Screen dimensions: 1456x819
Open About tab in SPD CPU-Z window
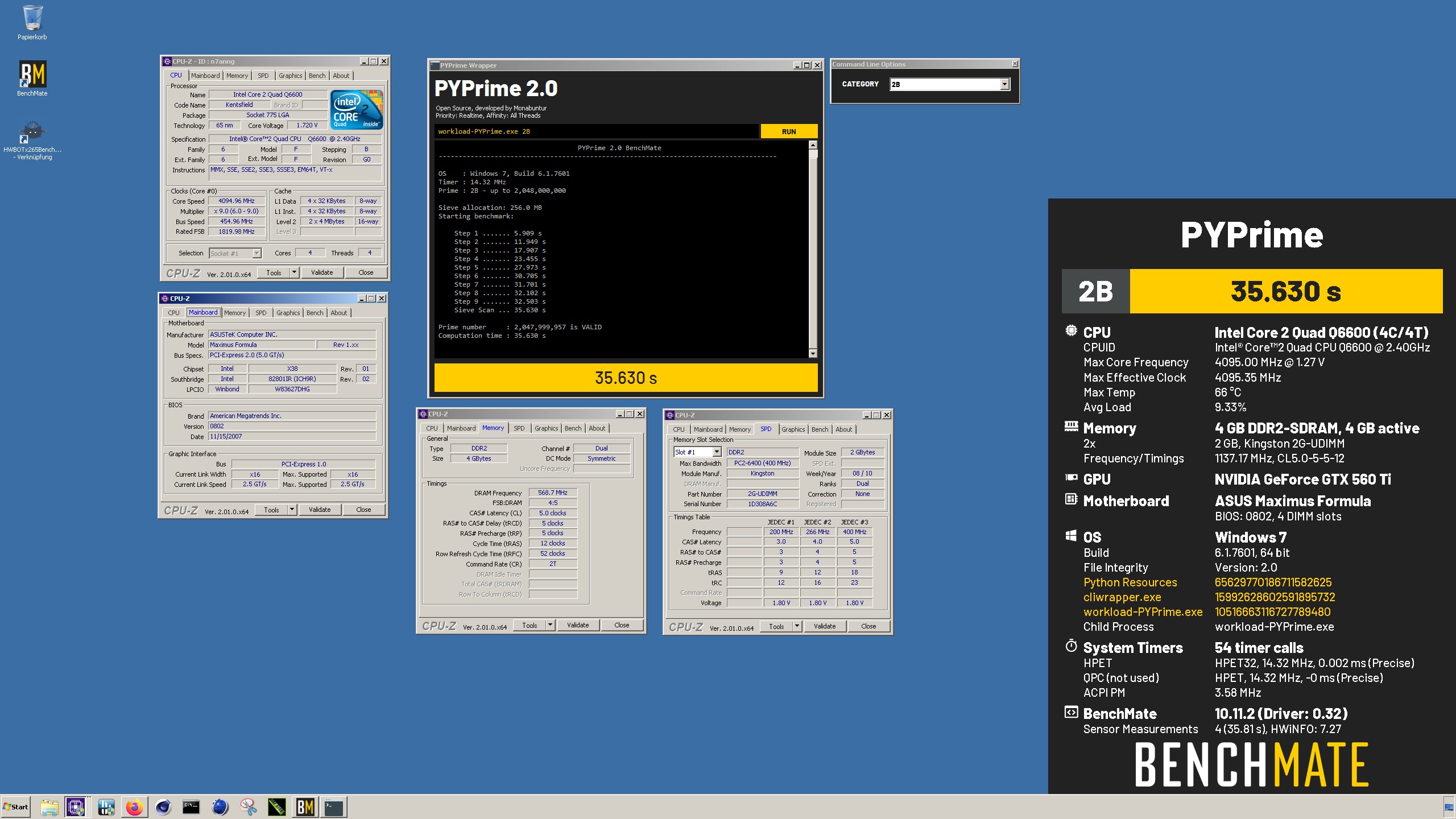click(x=844, y=429)
